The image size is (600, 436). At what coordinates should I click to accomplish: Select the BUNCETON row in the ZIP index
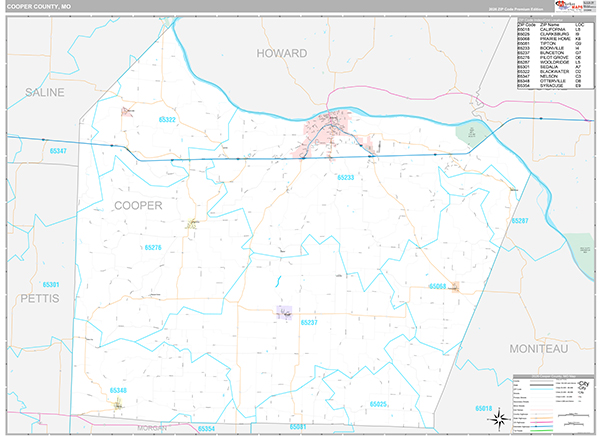coord(550,53)
